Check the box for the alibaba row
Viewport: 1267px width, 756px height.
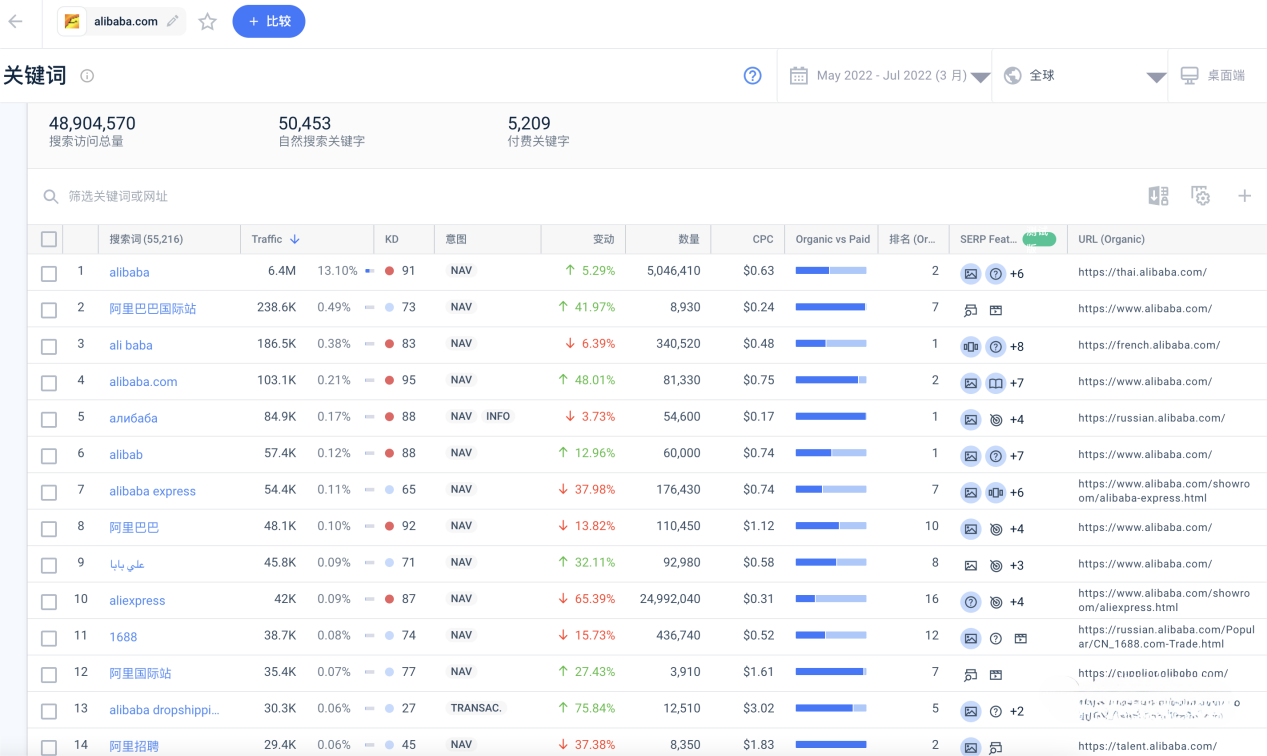point(49,274)
